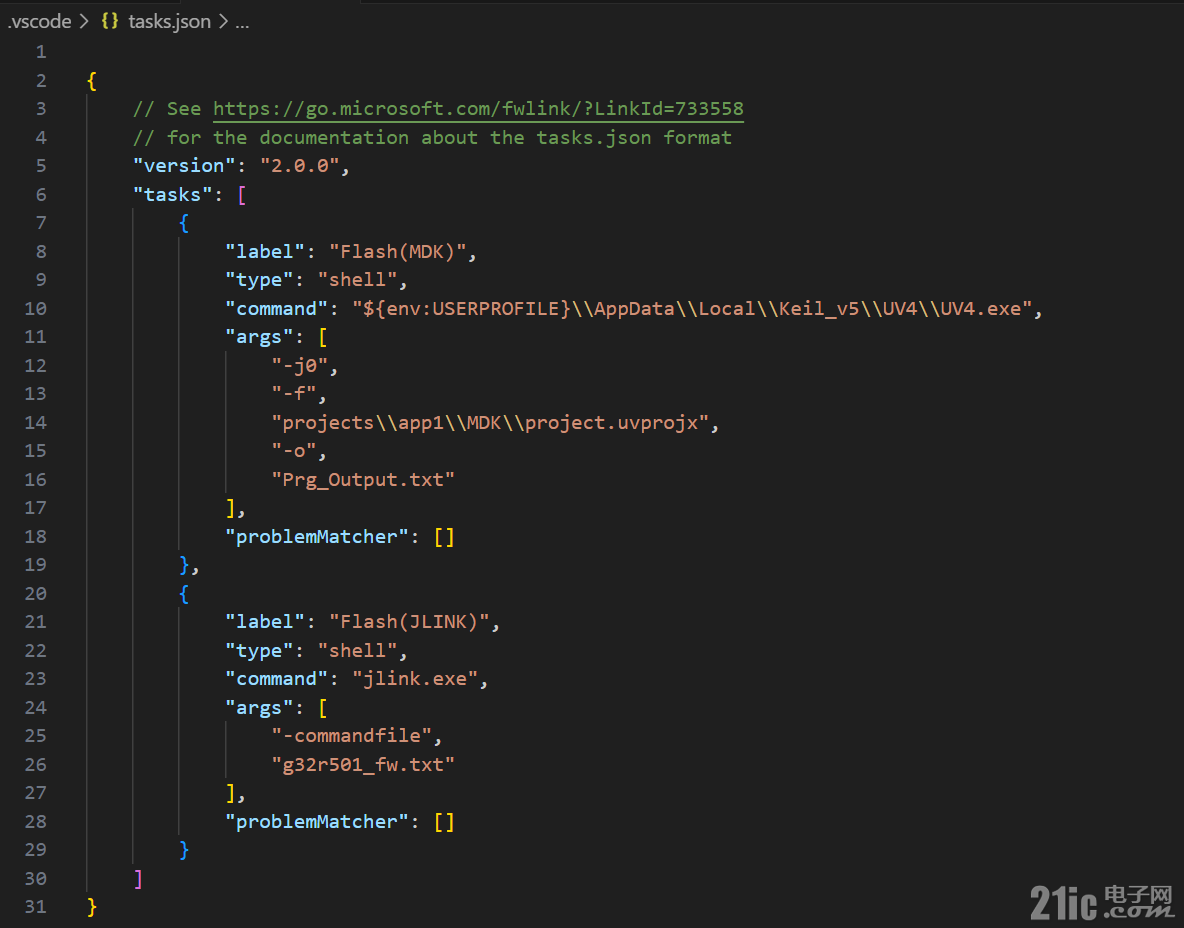The image size is (1184, 928).
Task: Click the "-o" argument
Action: pos(294,451)
